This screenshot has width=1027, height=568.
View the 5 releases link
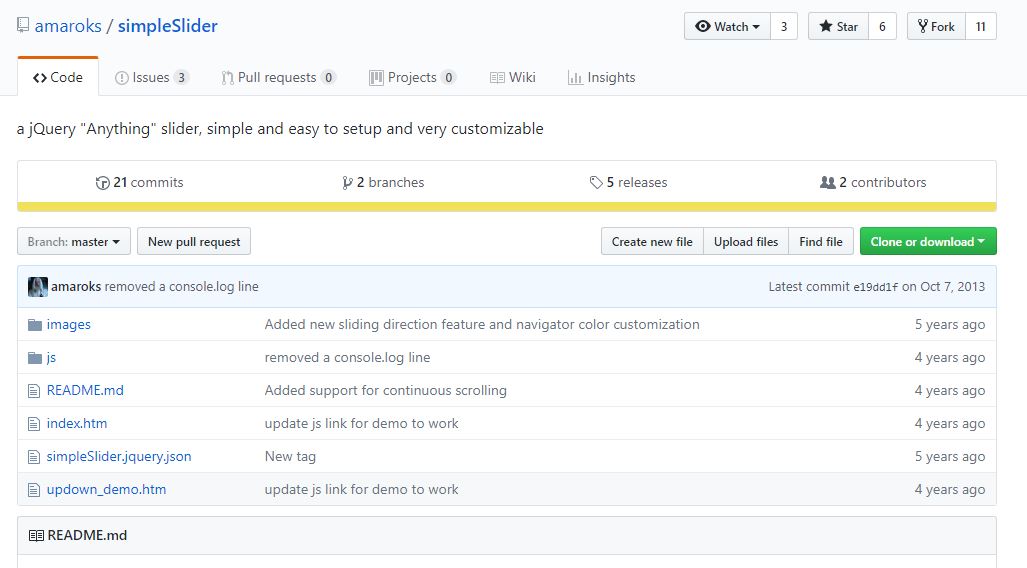click(628, 183)
